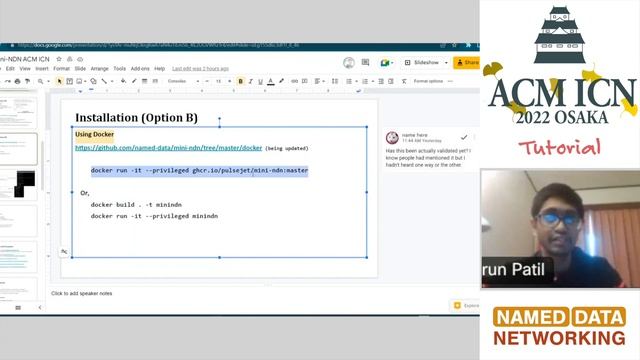
Task: Click the yellow Share button
Action: [467, 62]
